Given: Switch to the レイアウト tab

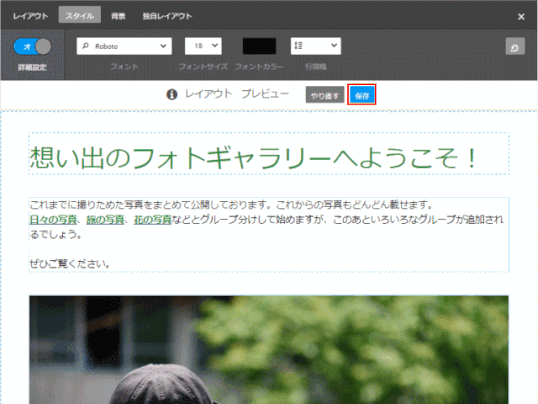Looking at the screenshot, I should 31,16.
